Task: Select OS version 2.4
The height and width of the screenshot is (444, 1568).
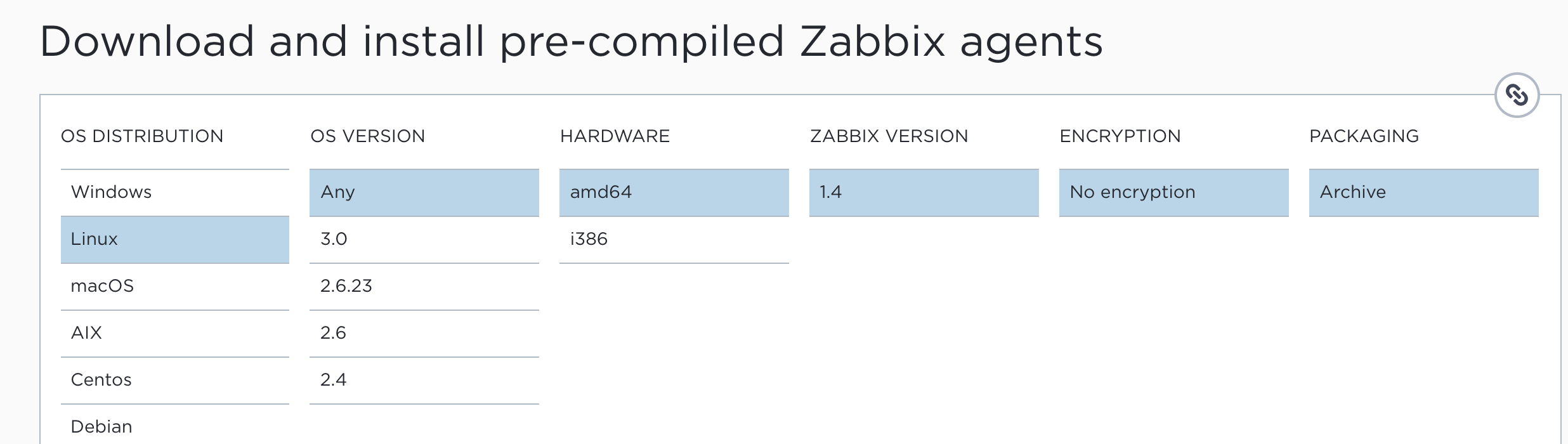Action: point(424,380)
